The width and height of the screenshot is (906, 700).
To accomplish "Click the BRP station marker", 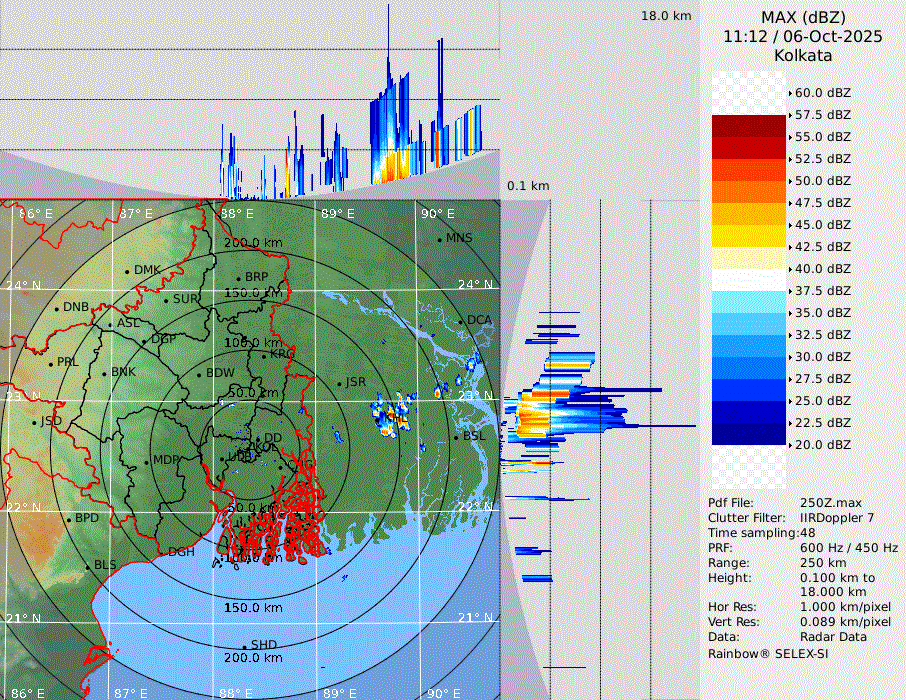I will coord(238,278).
